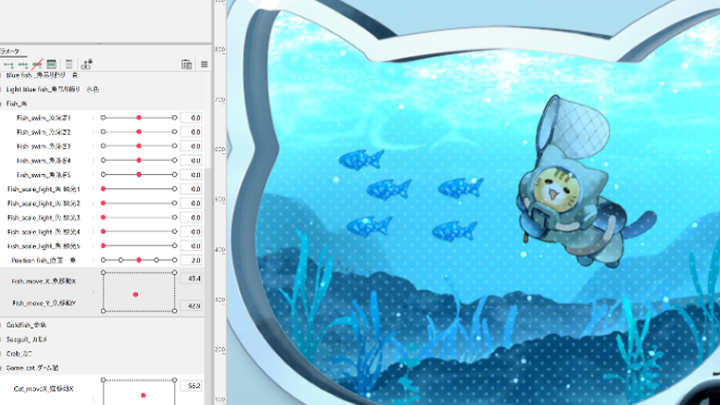The width and height of the screenshot is (720, 405).
Task: Click the Fish_scale_light 5 value field
Action: point(191,246)
